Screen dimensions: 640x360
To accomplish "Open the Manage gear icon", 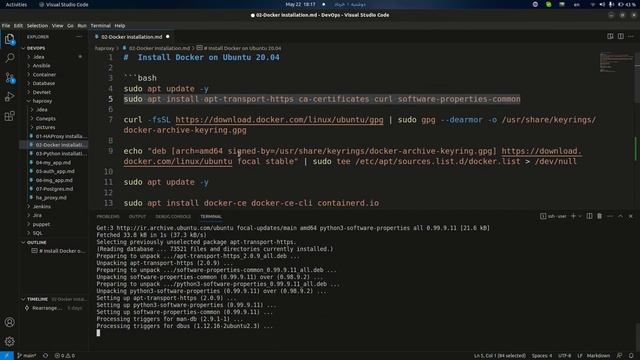I will click(x=9, y=341).
